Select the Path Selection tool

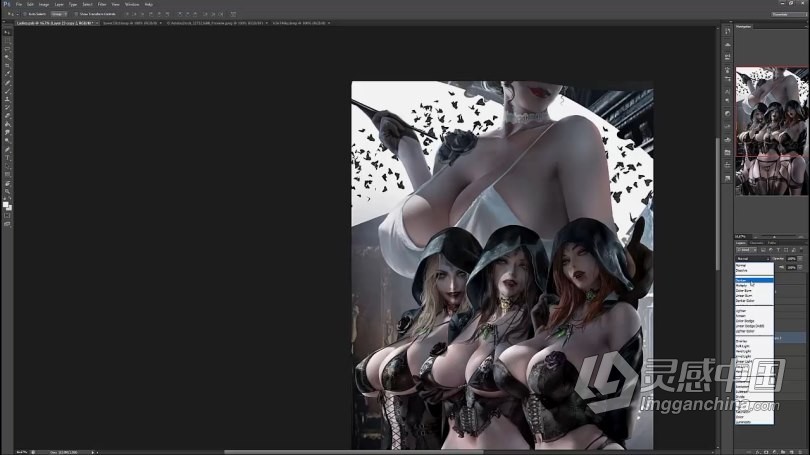tap(7, 166)
